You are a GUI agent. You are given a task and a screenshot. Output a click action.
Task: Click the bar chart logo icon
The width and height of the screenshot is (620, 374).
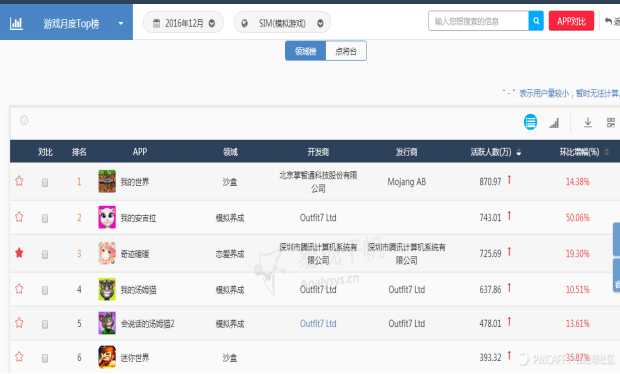click(x=16, y=24)
